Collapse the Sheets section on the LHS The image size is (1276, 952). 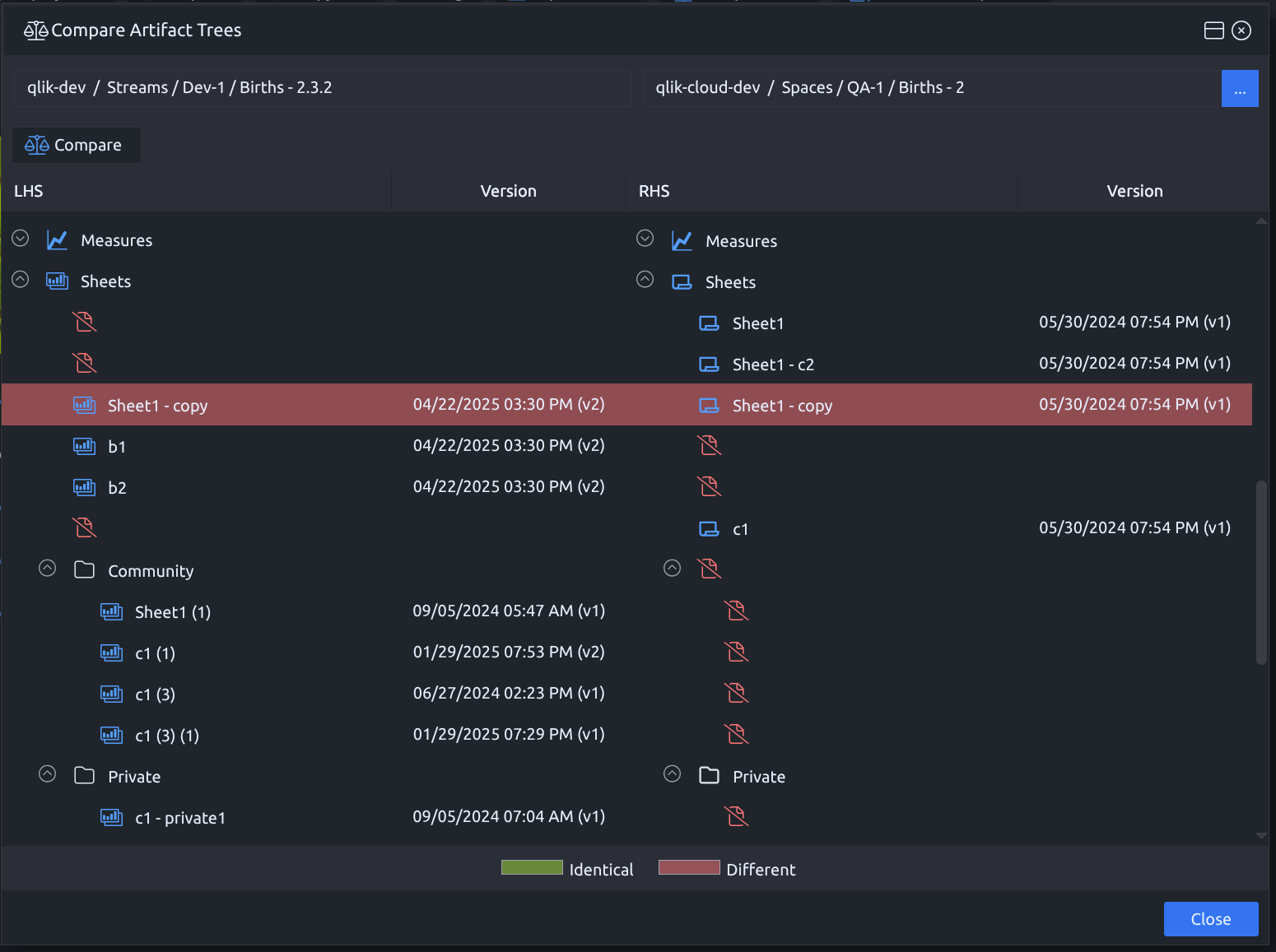20,279
